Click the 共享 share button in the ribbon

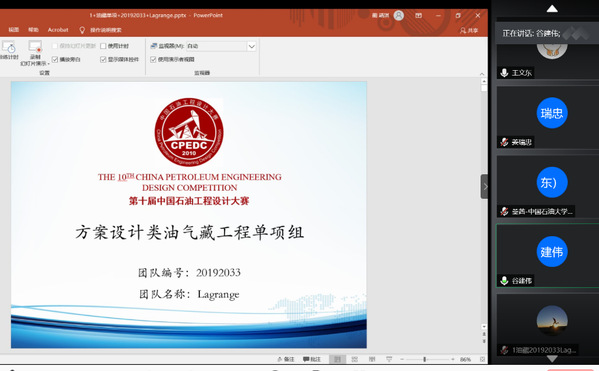pos(469,30)
